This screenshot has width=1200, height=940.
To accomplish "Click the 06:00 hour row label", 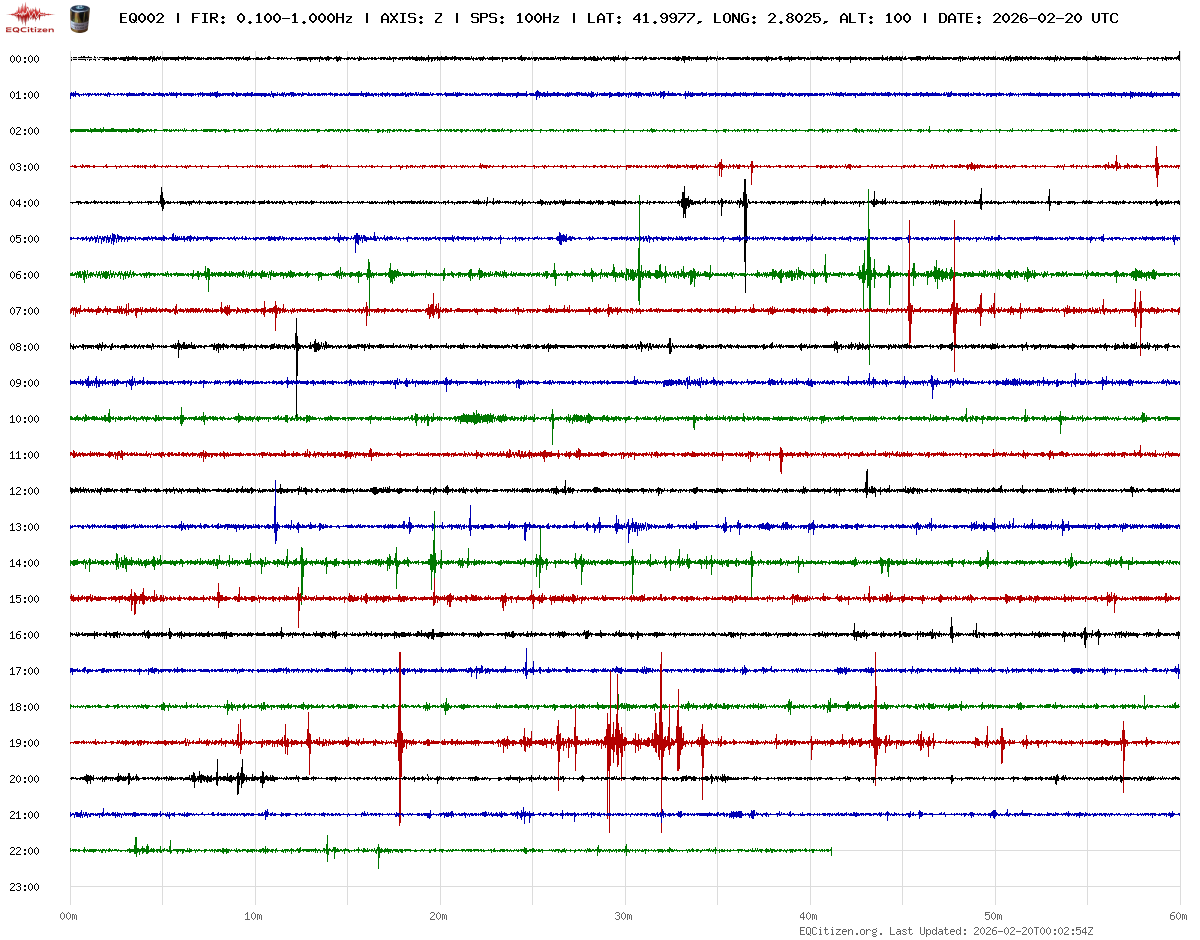I will click(x=24, y=275).
